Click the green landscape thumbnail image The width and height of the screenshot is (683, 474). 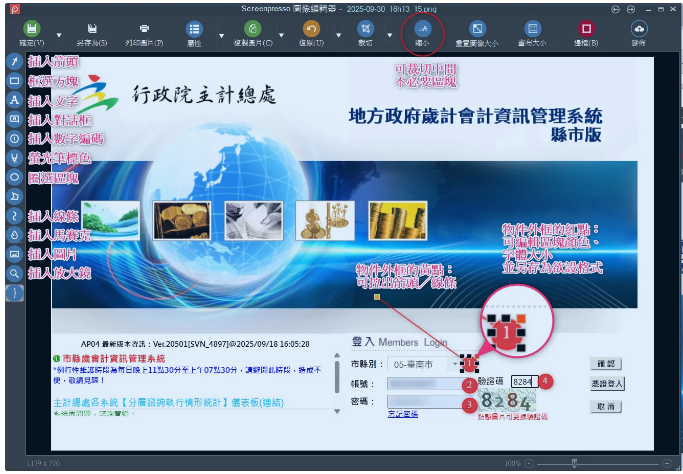coord(111,220)
